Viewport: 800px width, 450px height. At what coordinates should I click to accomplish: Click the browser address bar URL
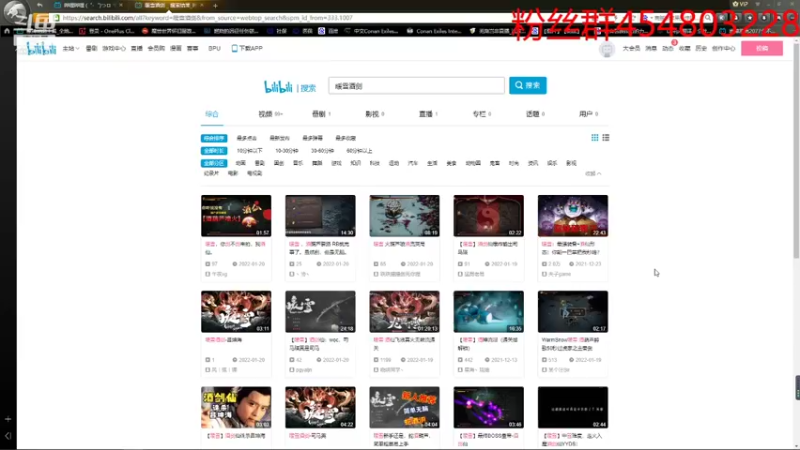pos(207,18)
